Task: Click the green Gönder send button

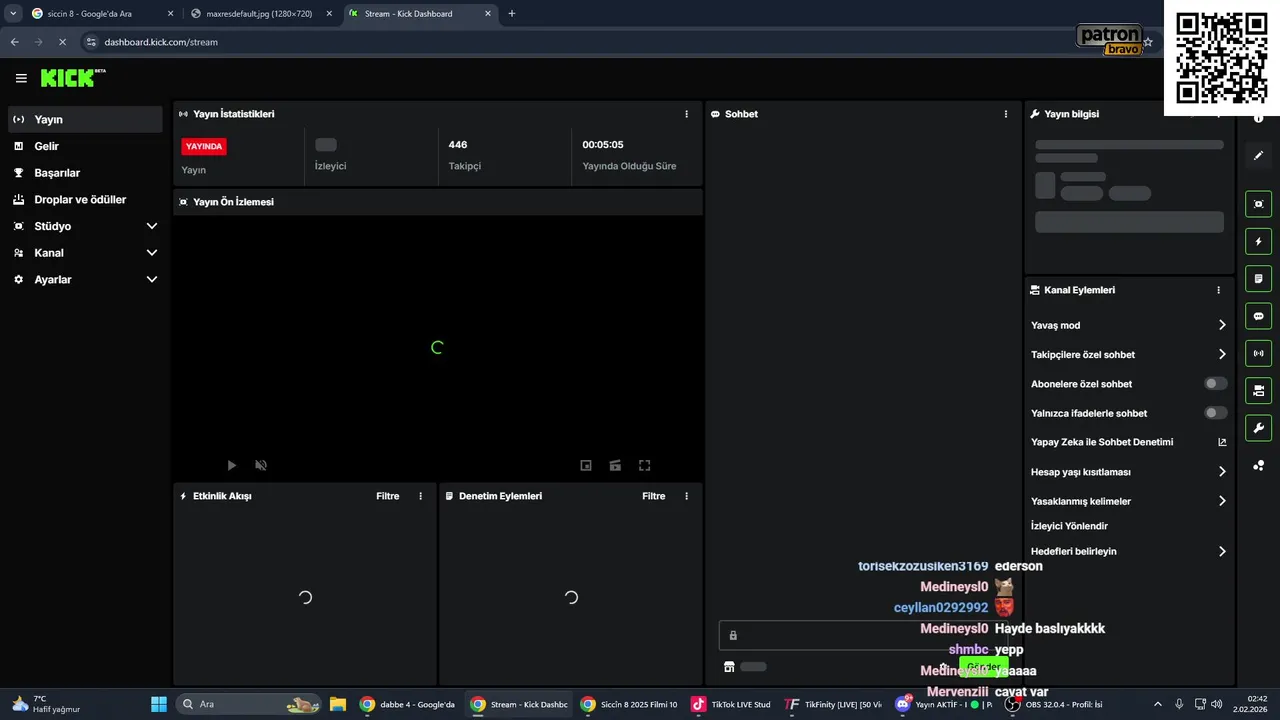Action: pyautogui.click(x=983, y=667)
